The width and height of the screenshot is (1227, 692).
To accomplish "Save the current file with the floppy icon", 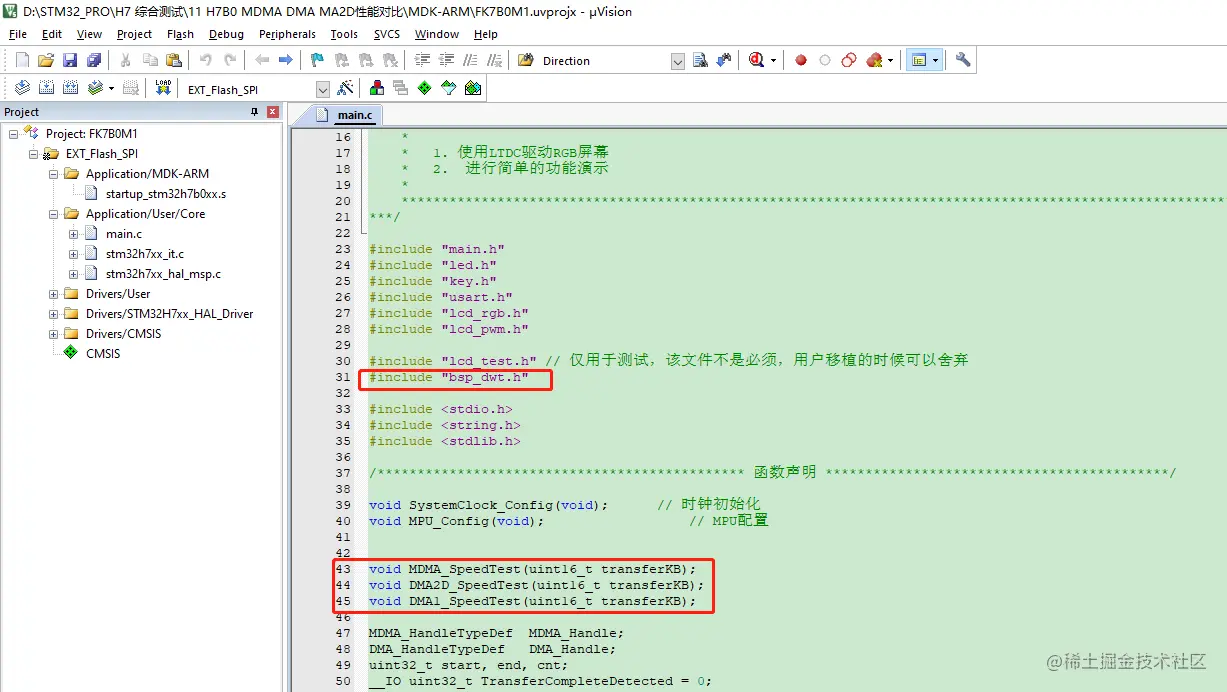I will 69,60.
